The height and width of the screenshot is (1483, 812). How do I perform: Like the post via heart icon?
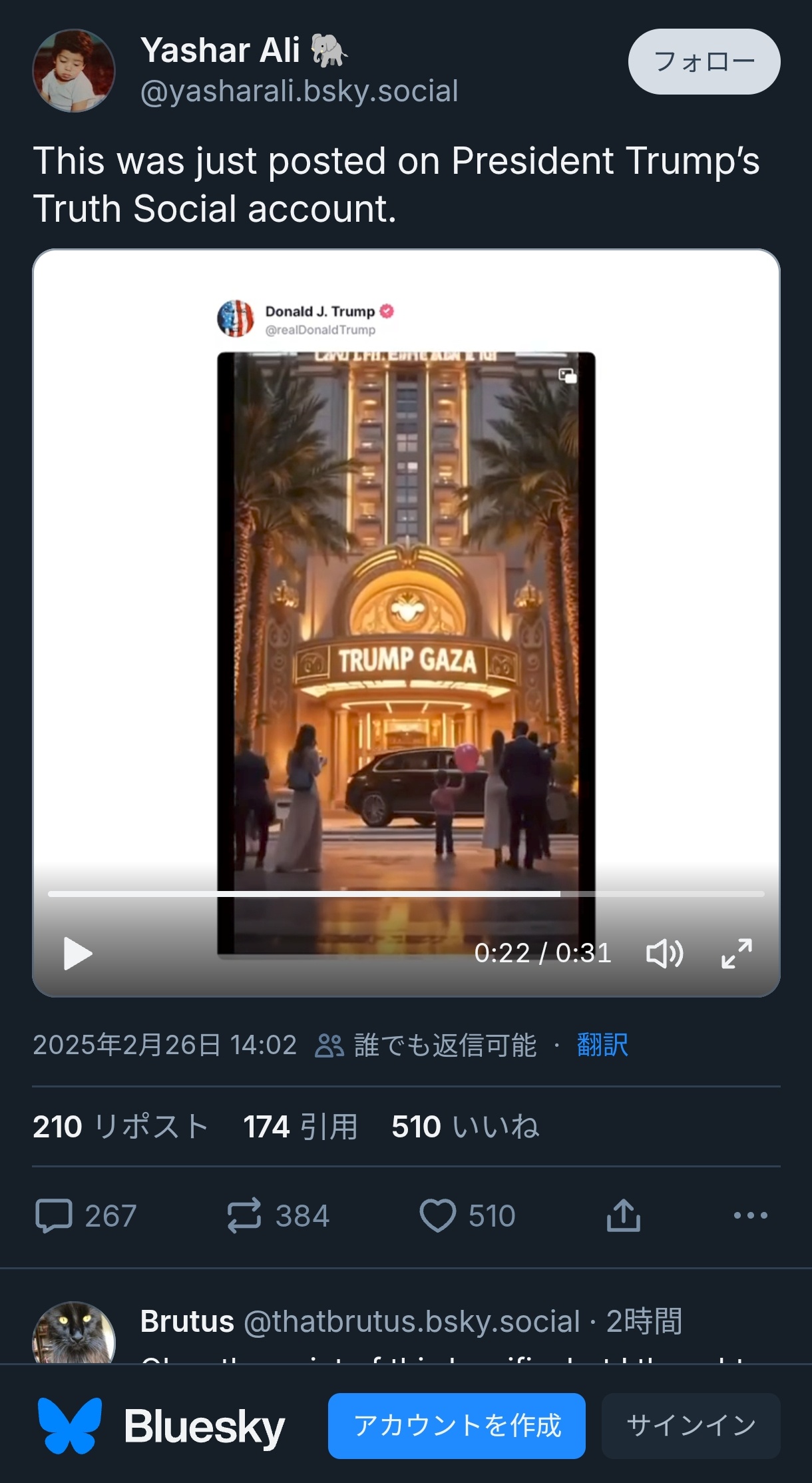(x=467, y=1216)
